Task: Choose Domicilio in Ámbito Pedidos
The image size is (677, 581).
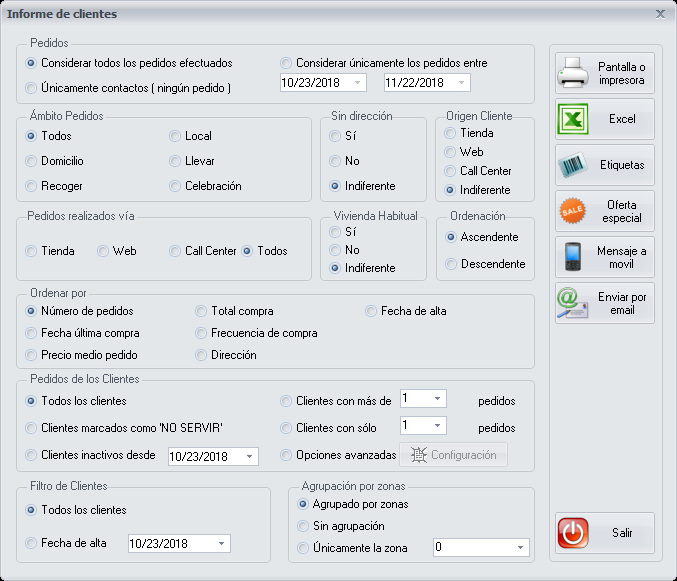Action: (x=31, y=161)
